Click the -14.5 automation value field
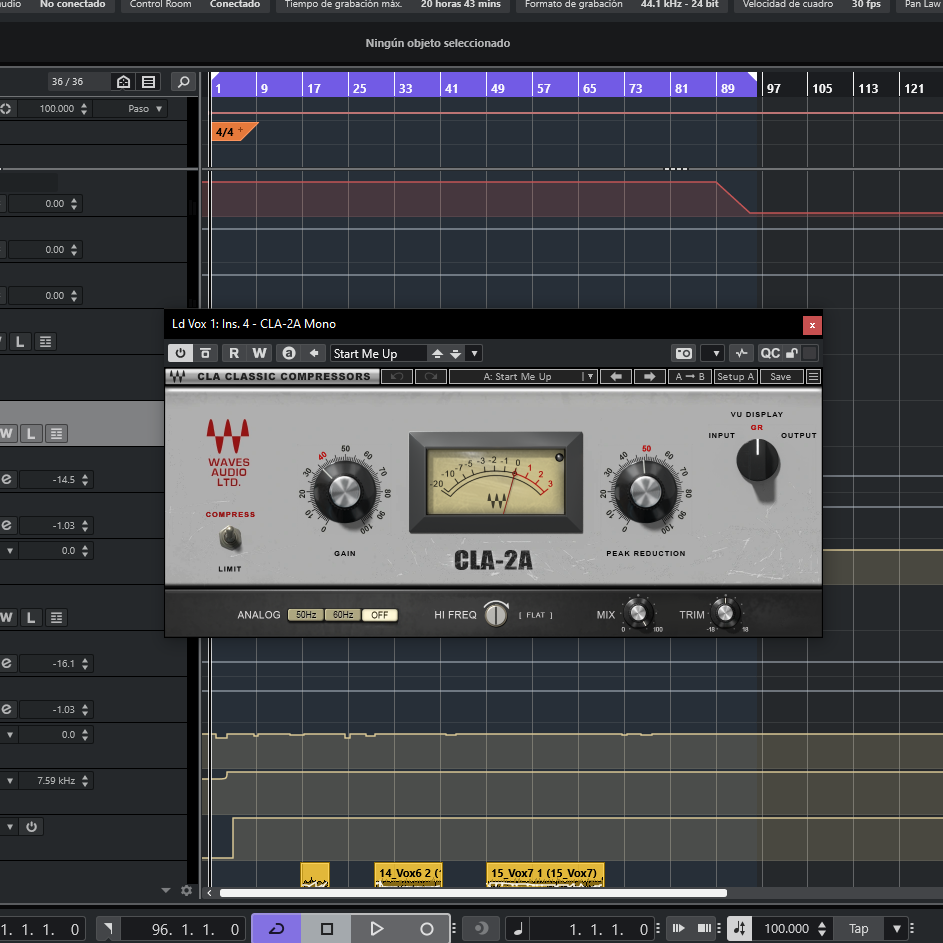This screenshot has width=943, height=943. (55, 479)
